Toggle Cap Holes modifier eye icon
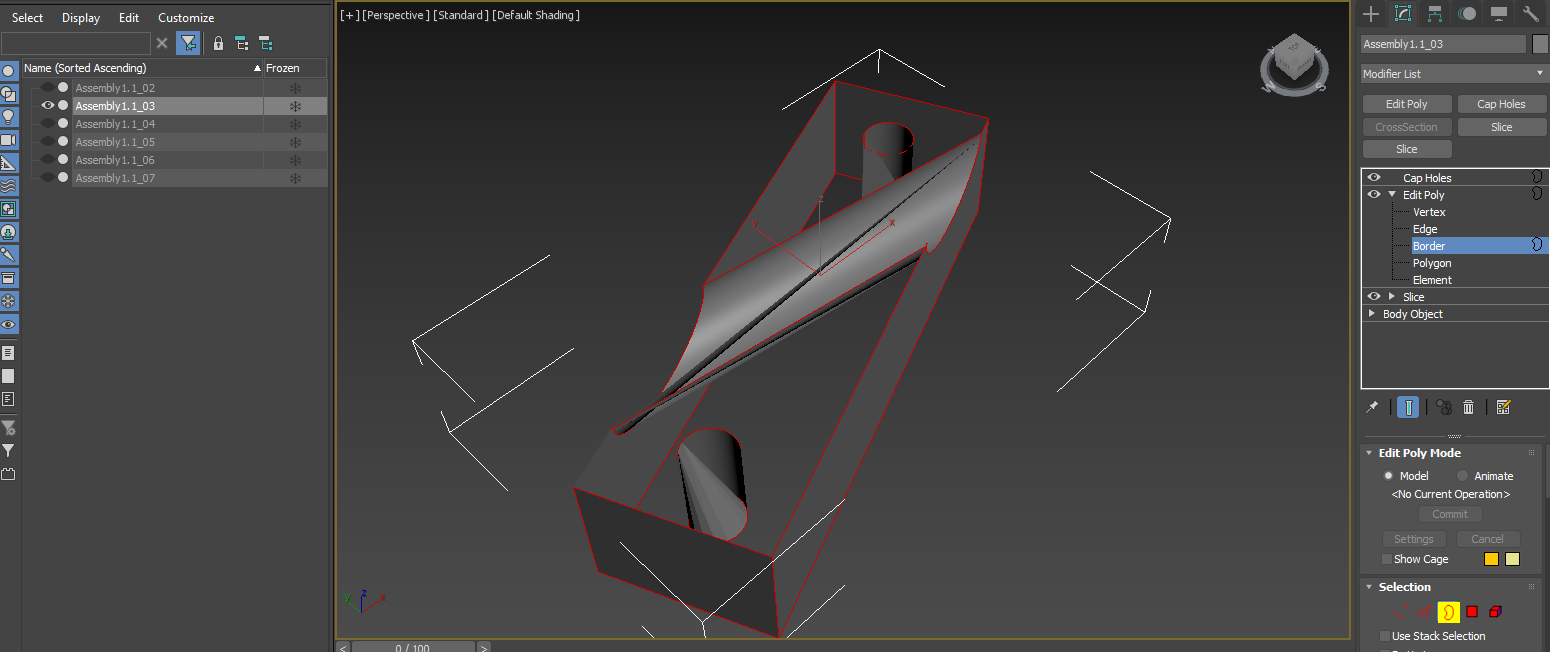Viewport: 1550px width, 652px height. click(x=1374, y=178)
